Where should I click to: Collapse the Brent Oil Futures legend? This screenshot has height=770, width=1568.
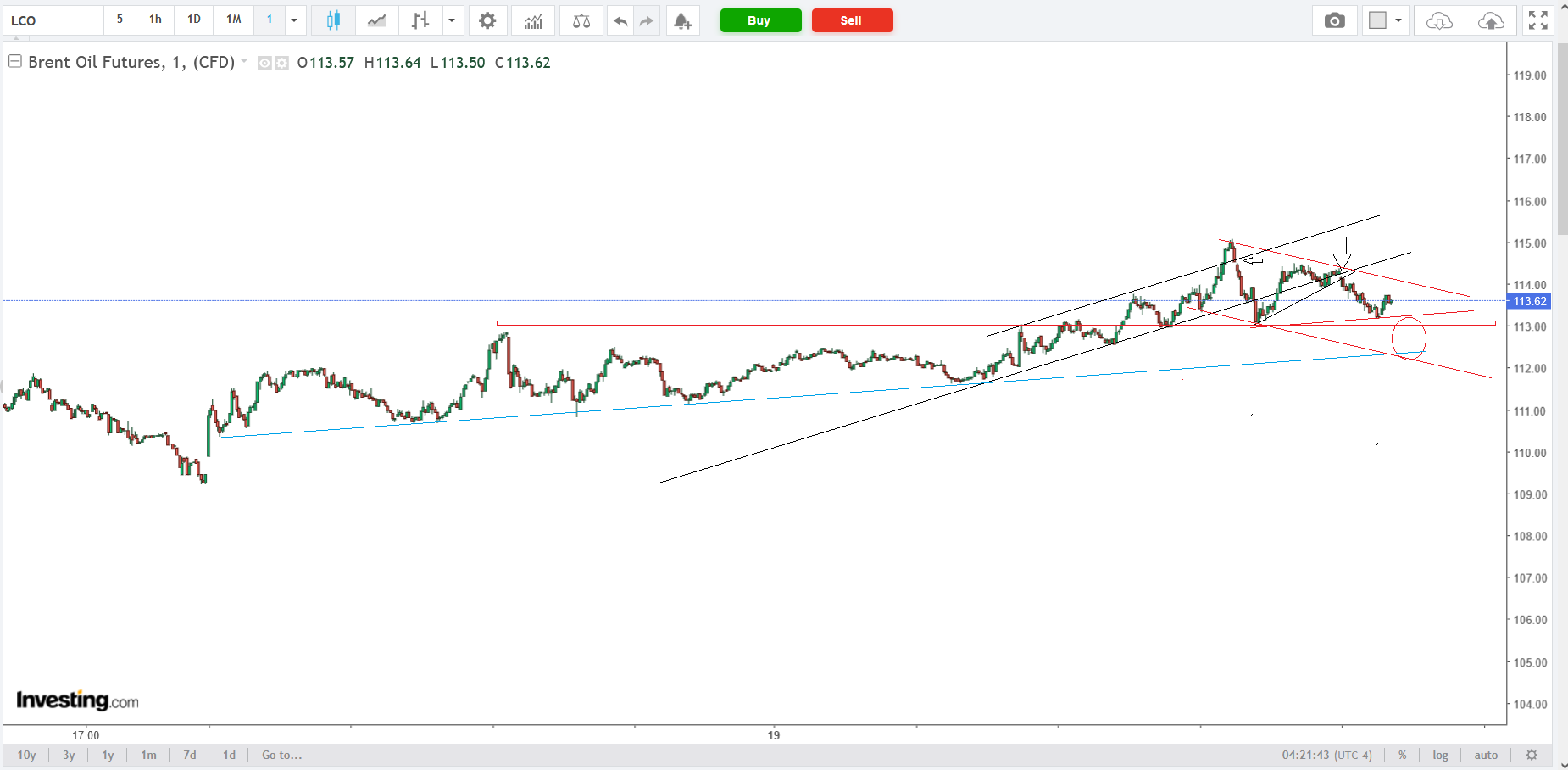(x=15, y=61)
